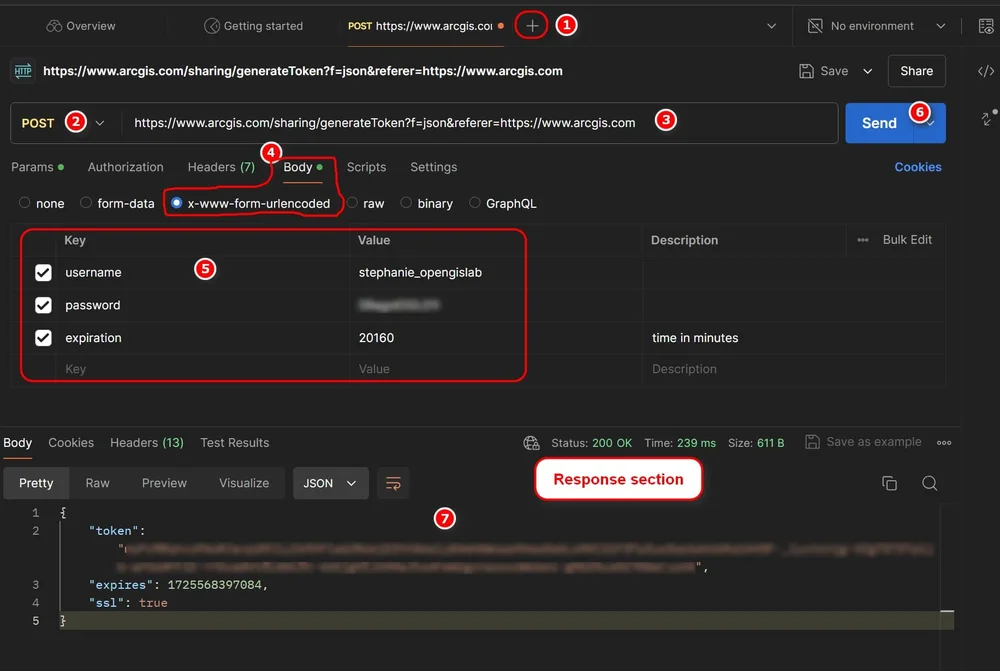Open response more options ellipsis
1000x671 pixels.
[944, 443]
